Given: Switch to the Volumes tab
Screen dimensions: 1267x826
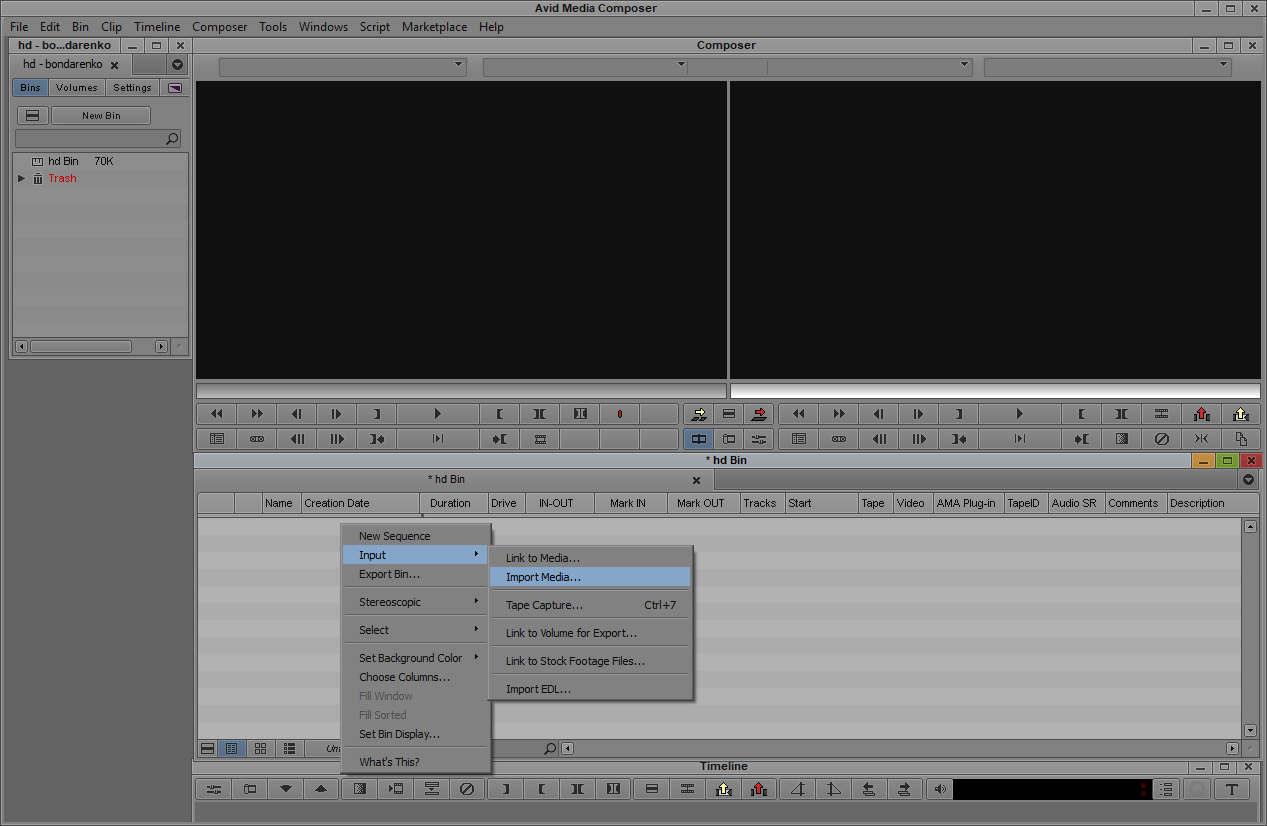Looking at the screenshot, I should pyautogui.click(x=77, y=88).
